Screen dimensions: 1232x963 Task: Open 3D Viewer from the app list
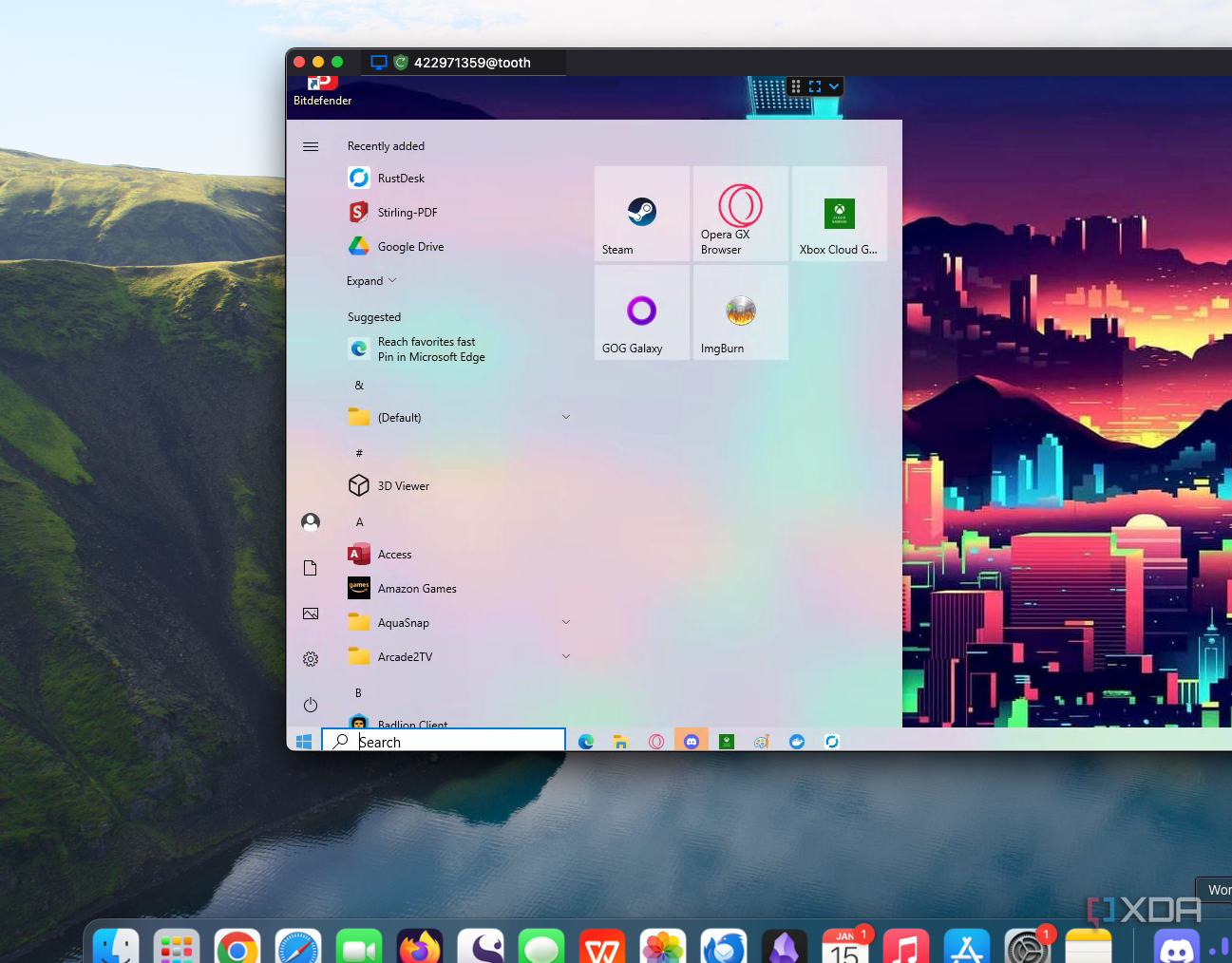[x=460, y=486]
